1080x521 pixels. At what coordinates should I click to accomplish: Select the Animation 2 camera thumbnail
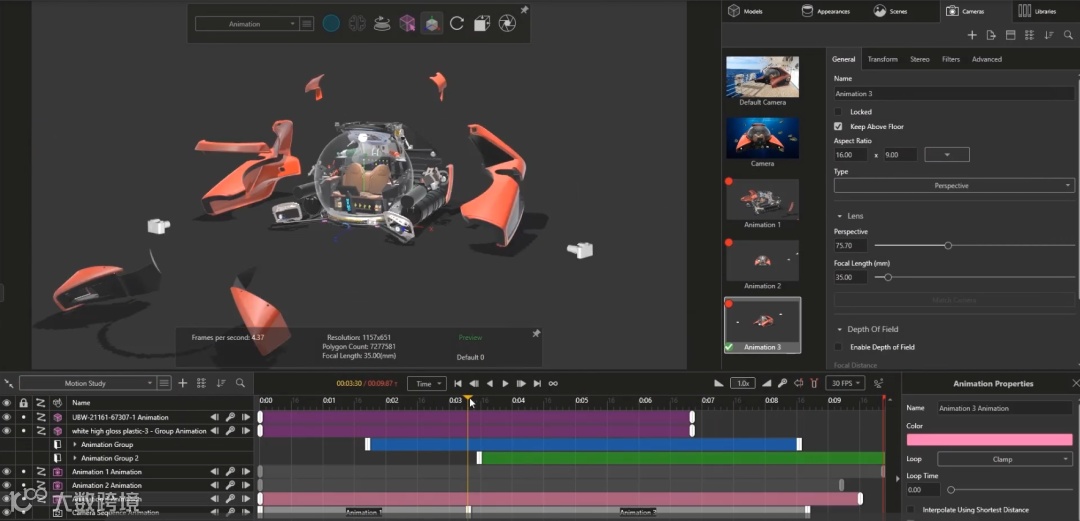point(762,260)
